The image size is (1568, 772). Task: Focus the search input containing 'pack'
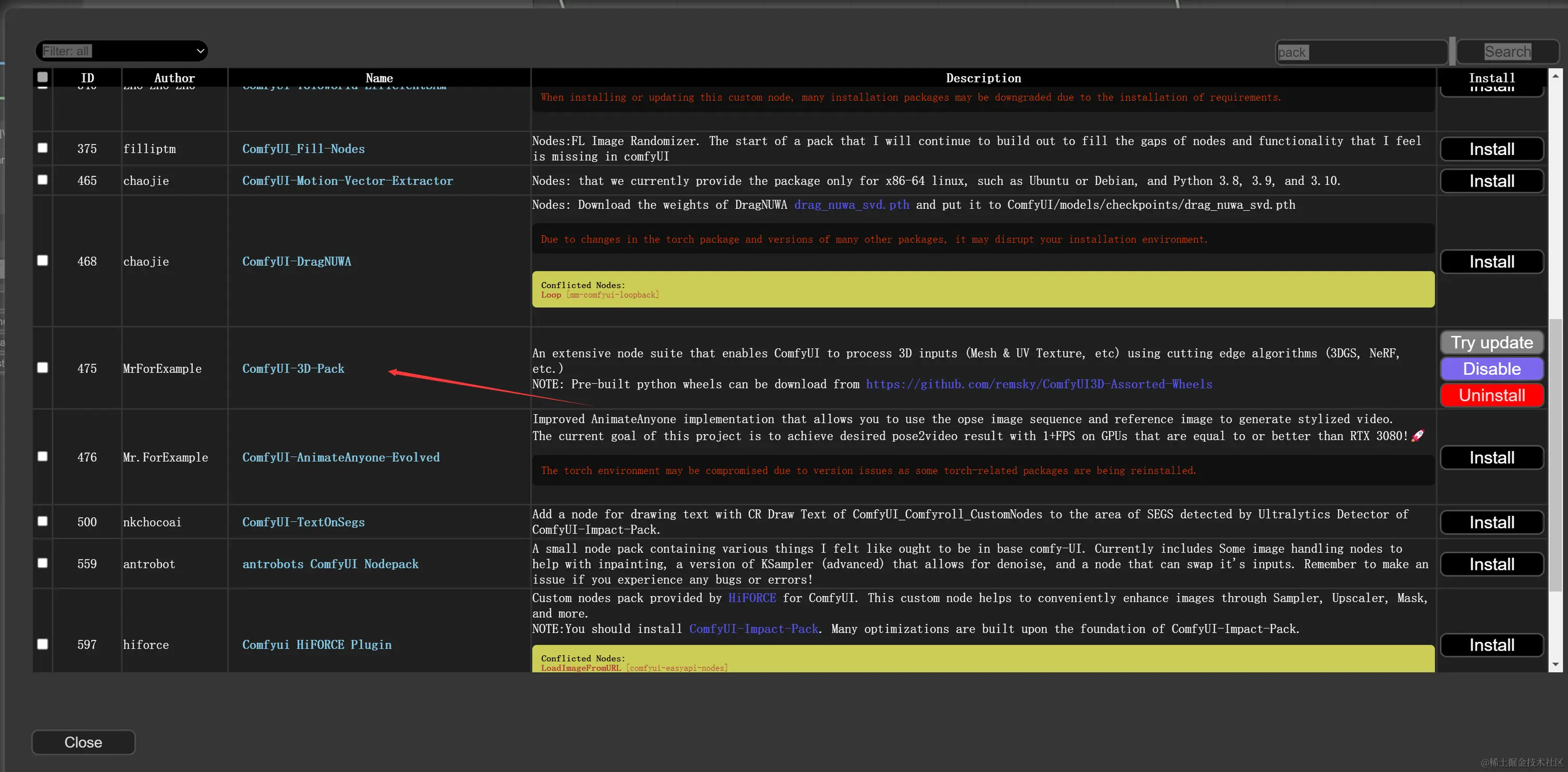(1361, 52)
